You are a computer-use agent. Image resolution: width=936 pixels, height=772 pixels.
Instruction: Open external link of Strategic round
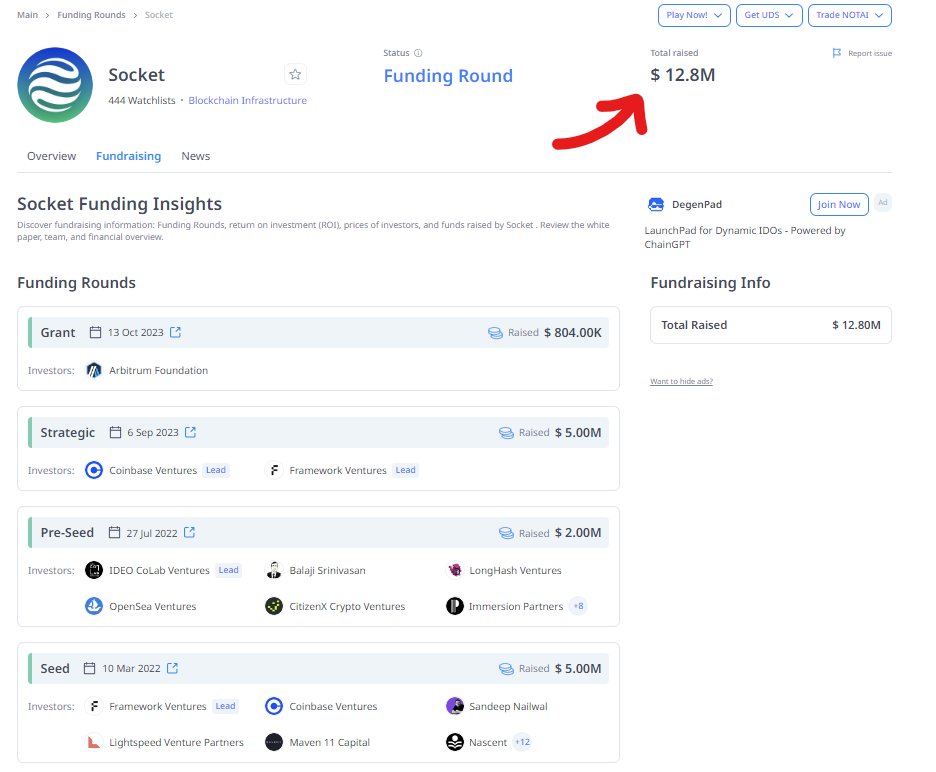pyautogui.click(x=190, y=432)
